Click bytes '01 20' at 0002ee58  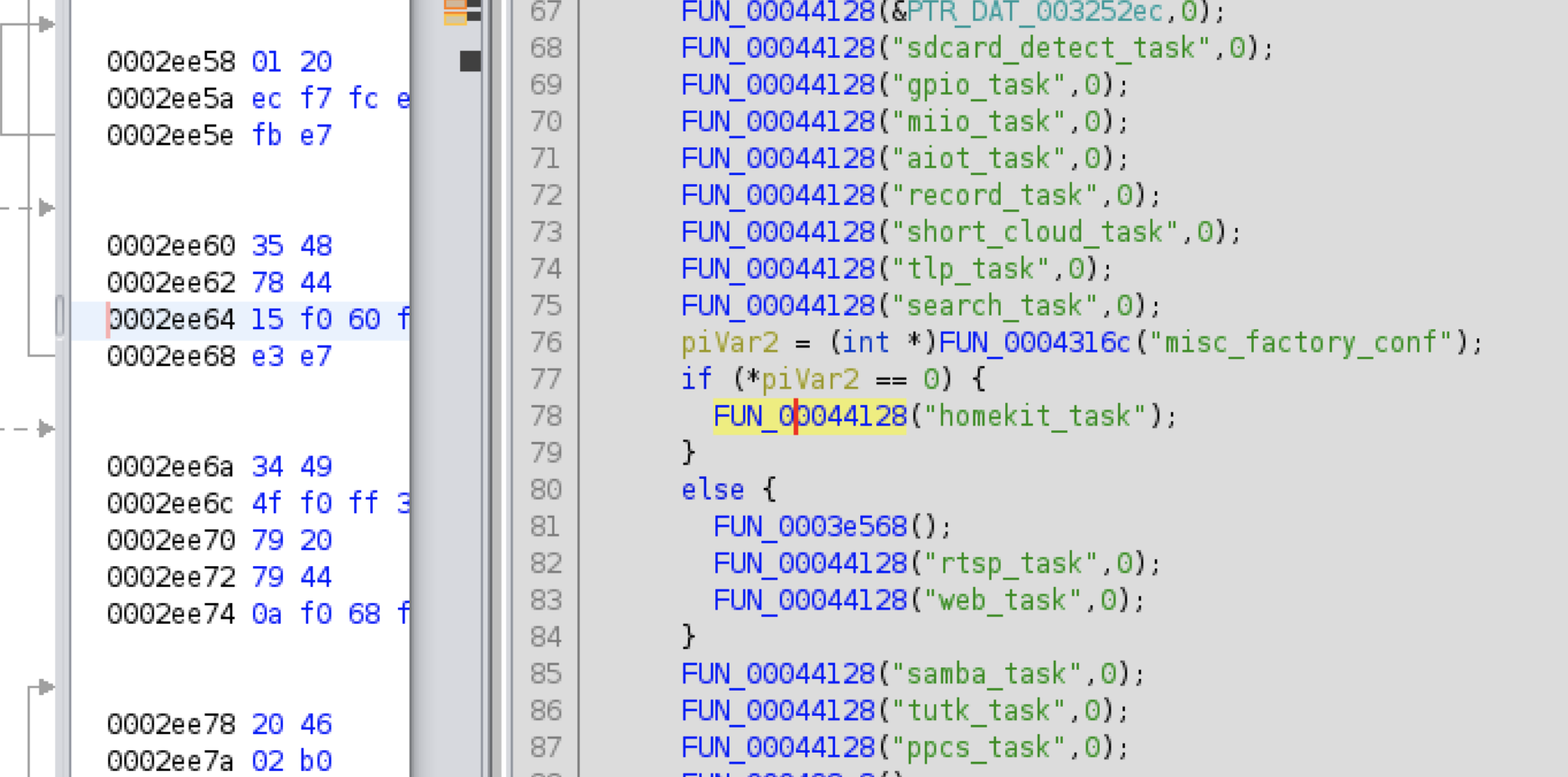291,61
